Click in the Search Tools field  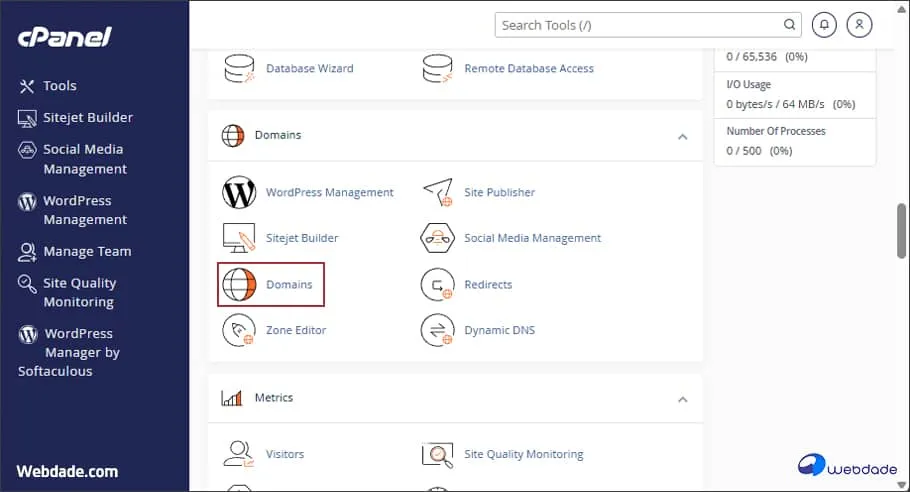[640, 25]
